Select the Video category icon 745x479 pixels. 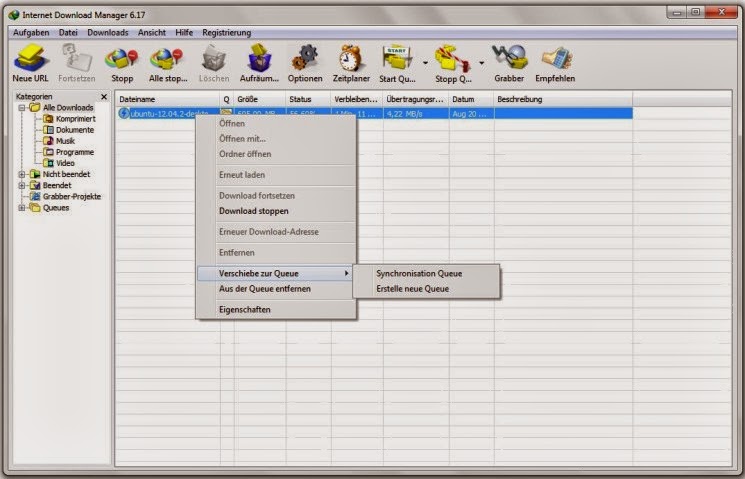click(x=48, y=163)
